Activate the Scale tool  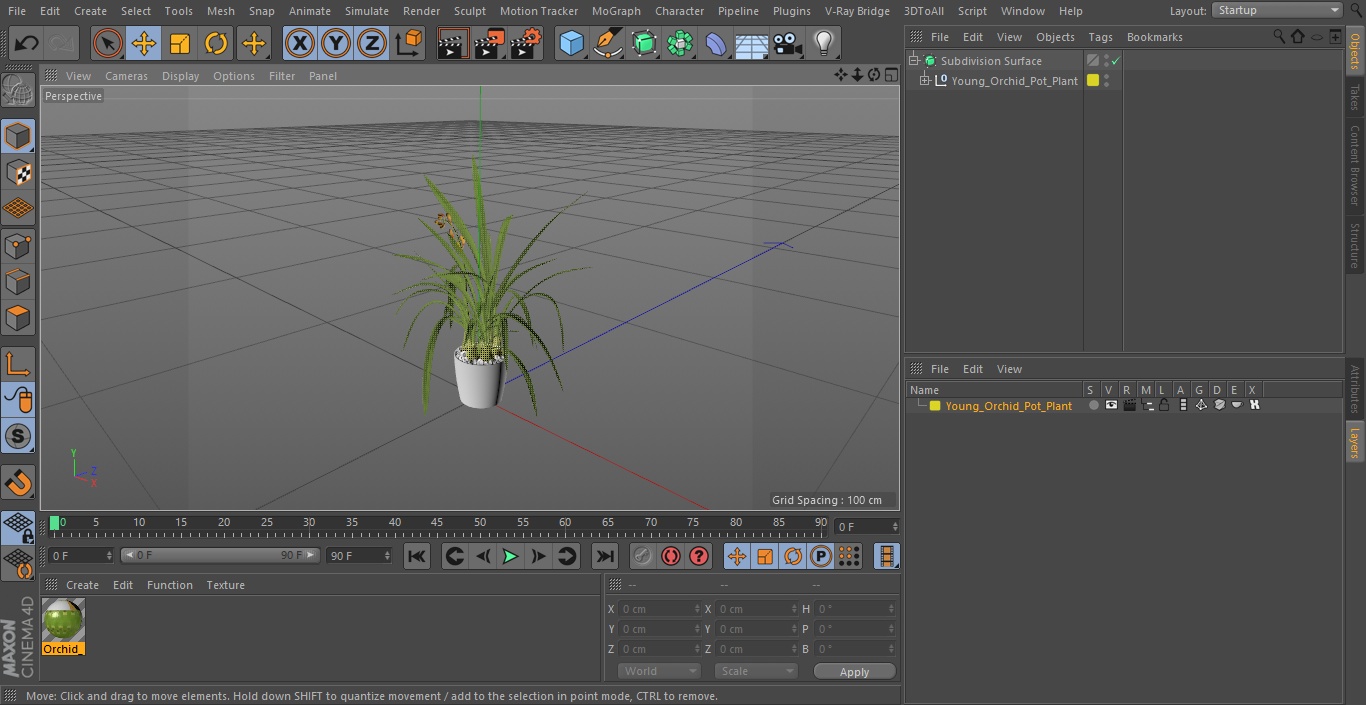coord(180,43)
